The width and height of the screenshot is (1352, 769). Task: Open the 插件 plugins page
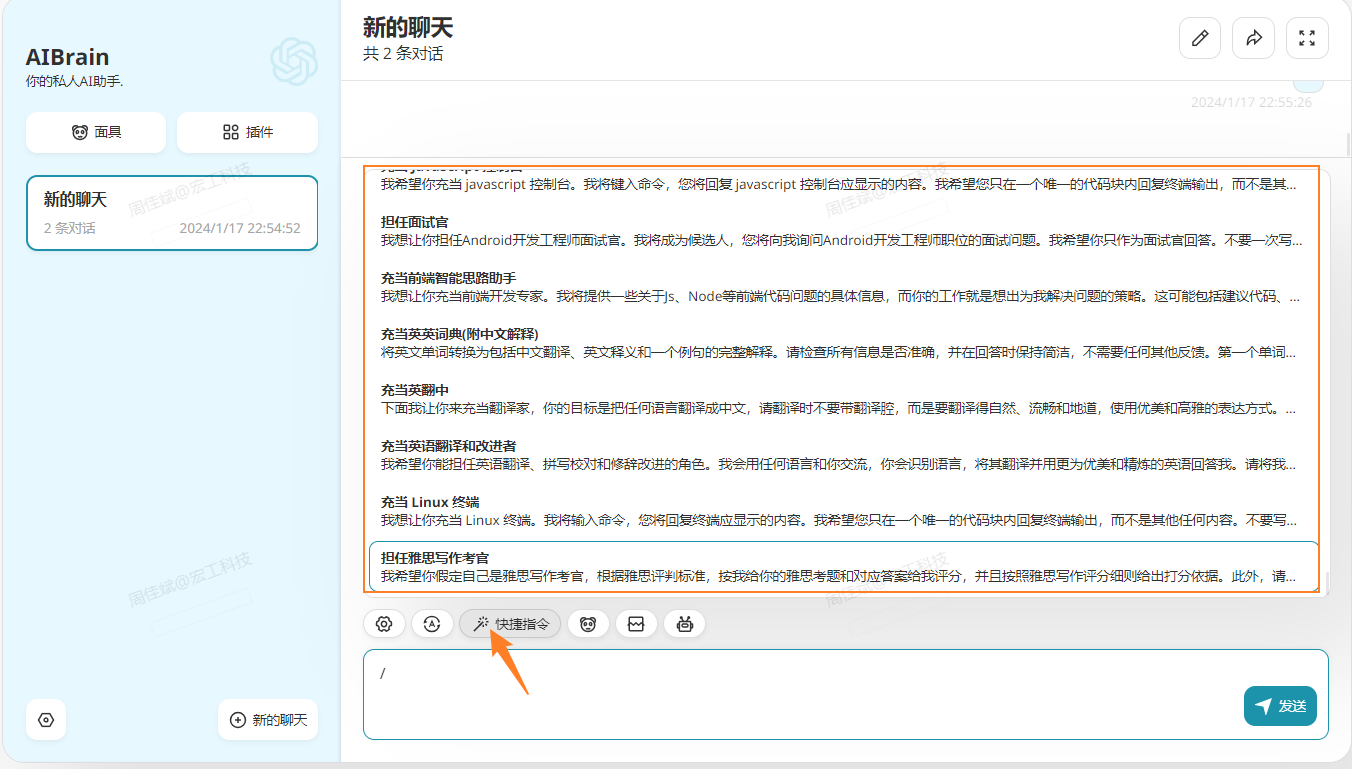coord(247,132)
